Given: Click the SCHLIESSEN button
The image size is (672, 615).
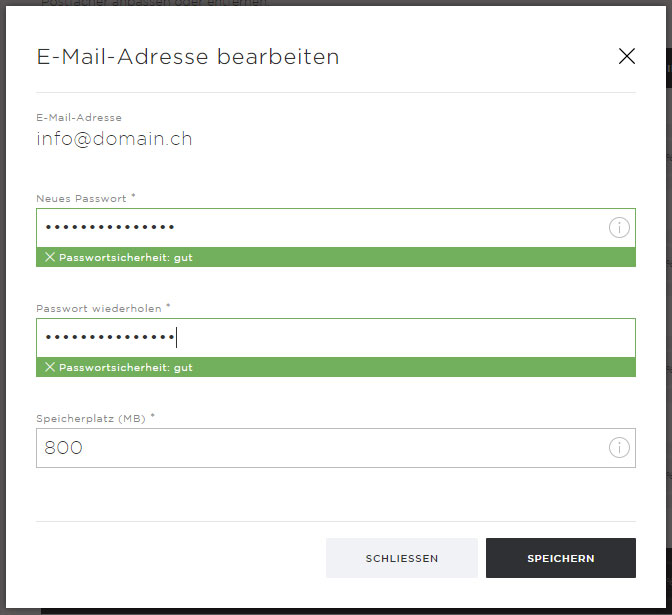Looking at the screenshot, I should (x=402, y=558).
